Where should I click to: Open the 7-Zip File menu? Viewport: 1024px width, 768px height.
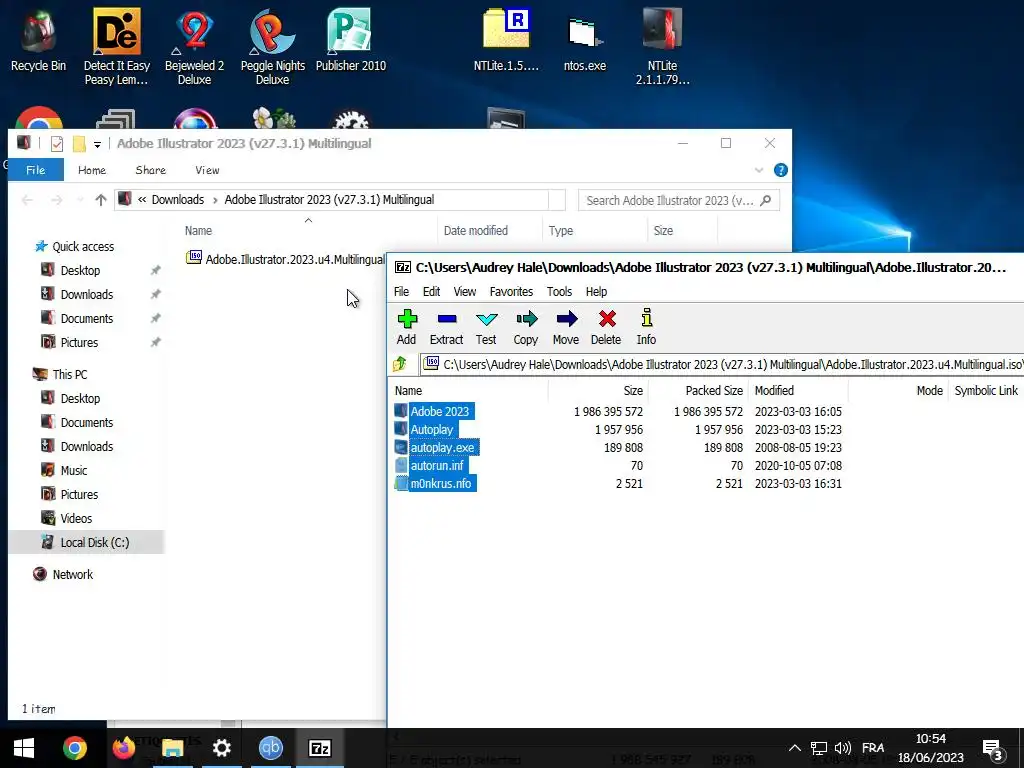pyautogui.click(x=402, y=291)
